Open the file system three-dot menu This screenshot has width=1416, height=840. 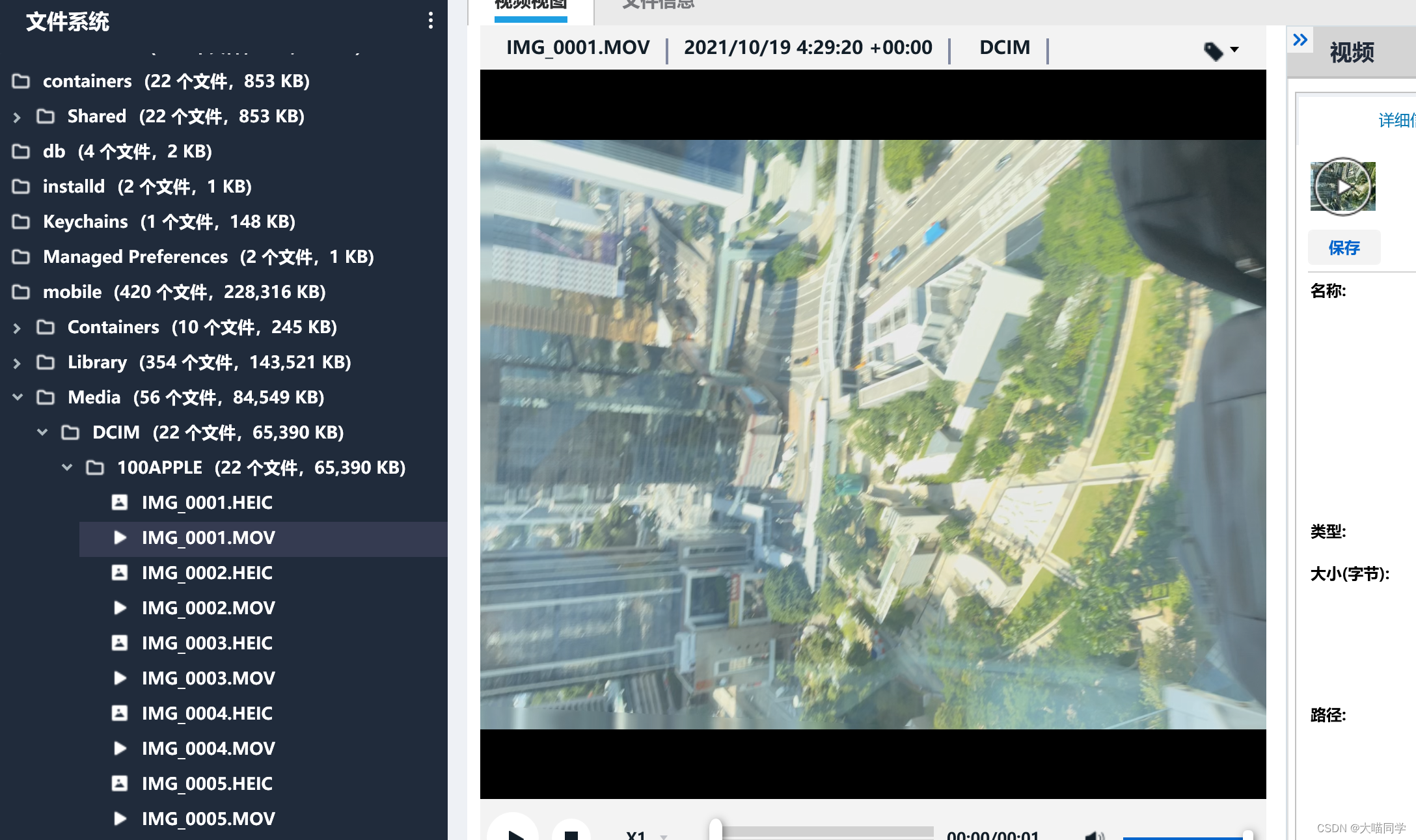click(430, 21)
